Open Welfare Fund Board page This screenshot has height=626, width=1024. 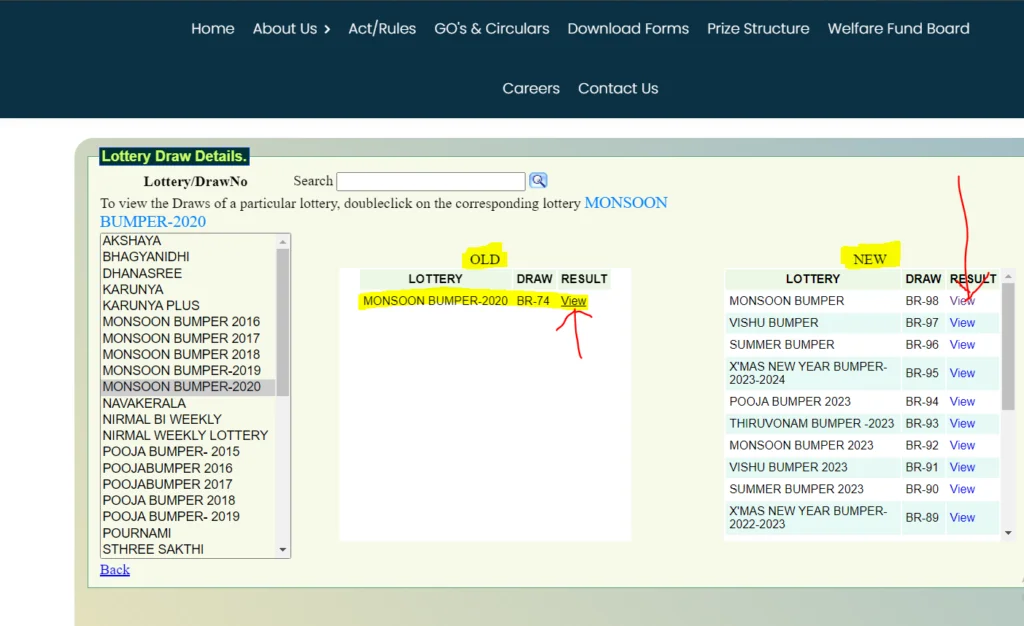coord(898,29)
